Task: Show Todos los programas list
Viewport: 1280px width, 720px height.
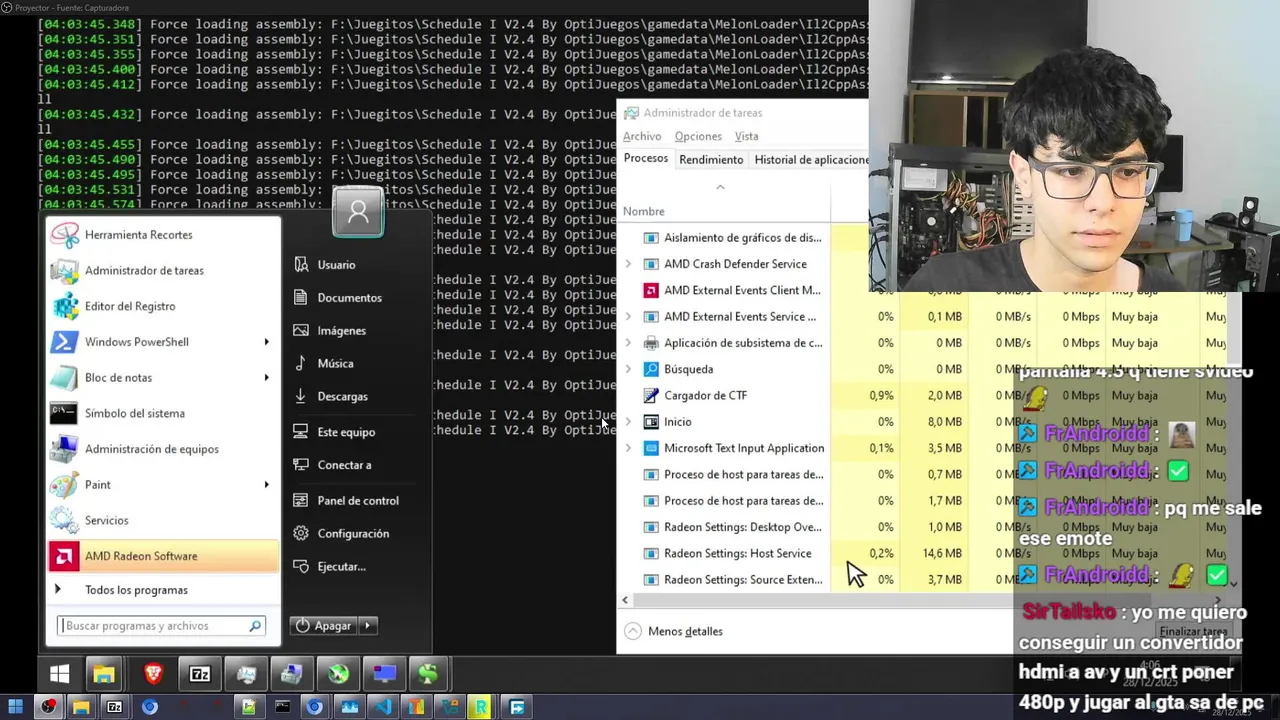Action: [136, 590]
